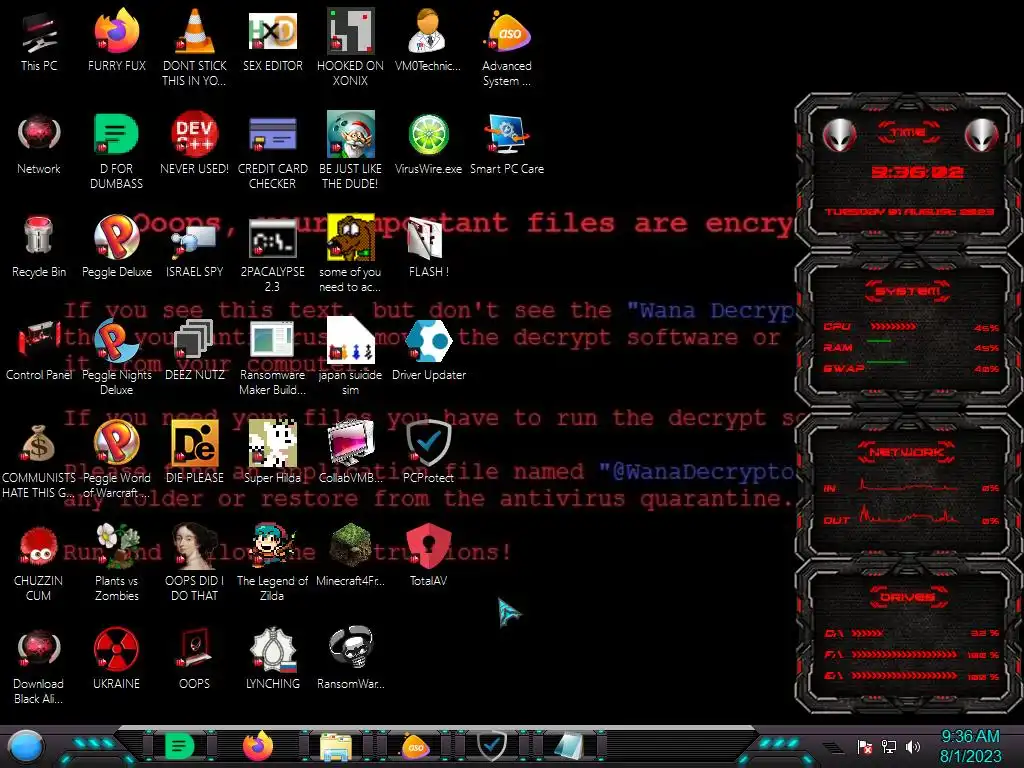Select BE JUST LIKE THE DUDE icon
1024x768 pixels.
click(x=350, y=150)
